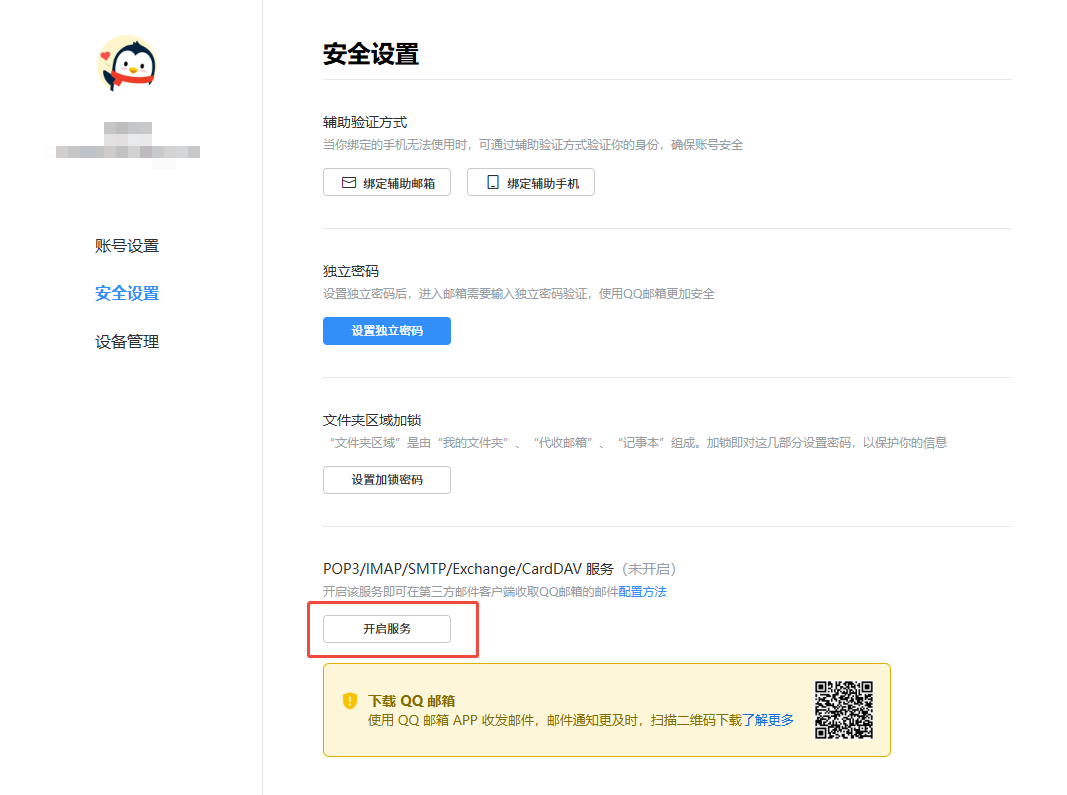Click the （未开启） service status text
Viewport: 1067px width, 795px height.
point(650,569)
